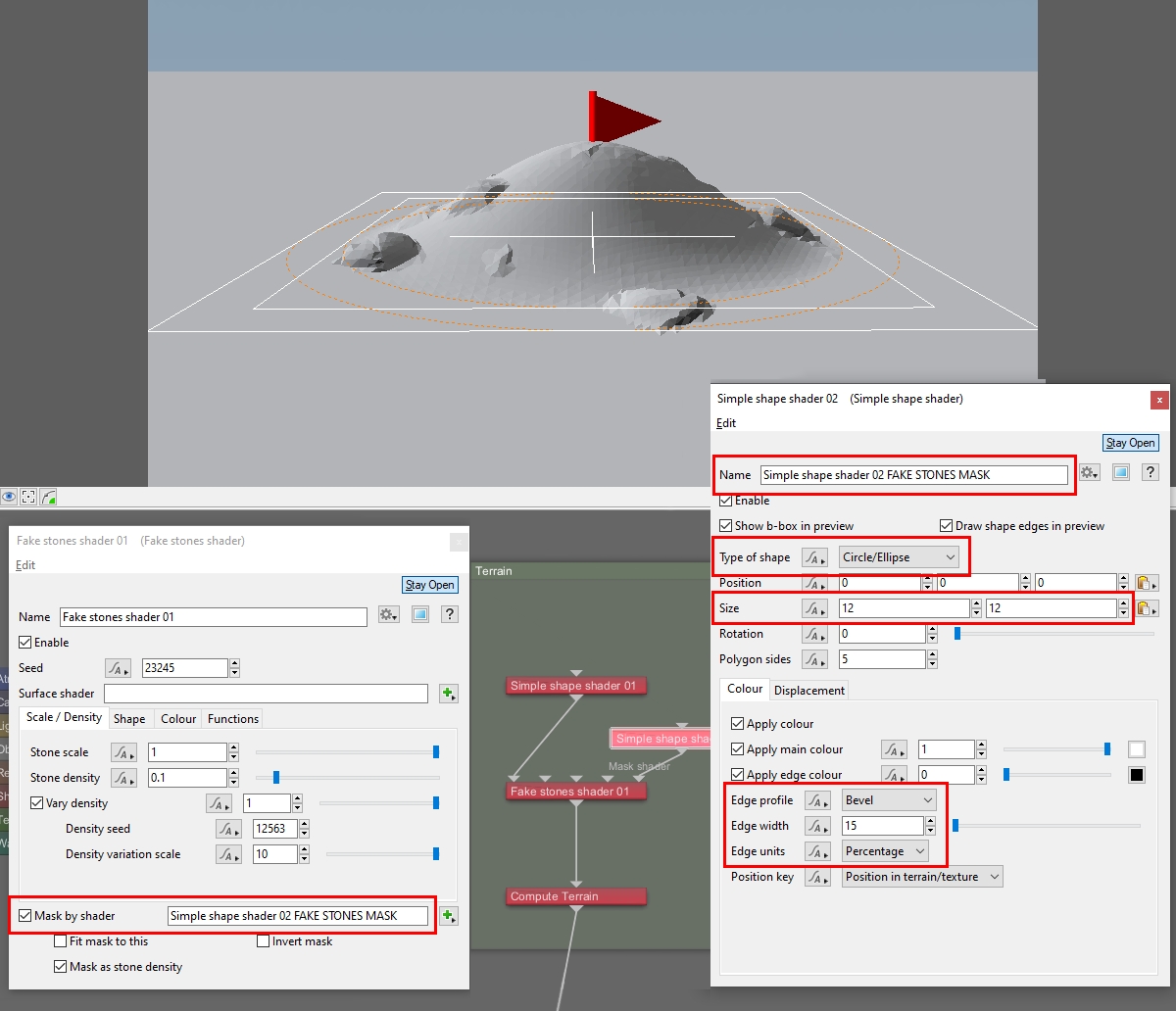
Task: Toggle the Mask by shader checkbox
Action: click(25, 916)
